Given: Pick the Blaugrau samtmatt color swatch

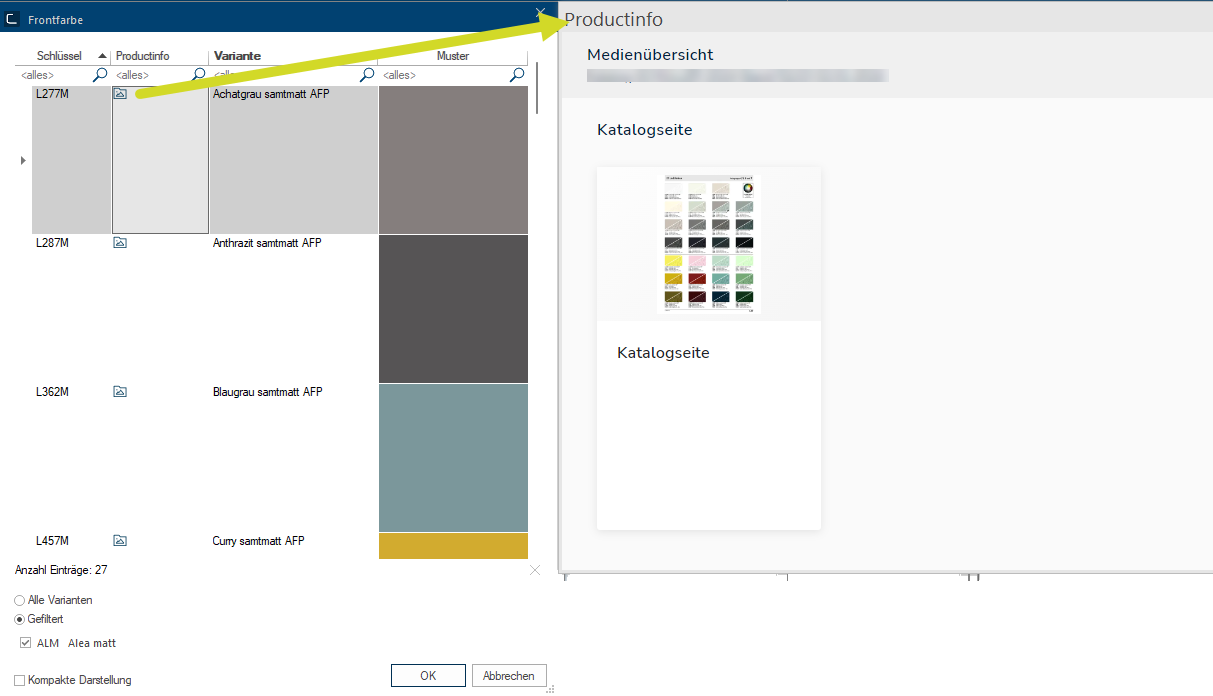Looking at the screenshot, I should (x=453, y=457).
